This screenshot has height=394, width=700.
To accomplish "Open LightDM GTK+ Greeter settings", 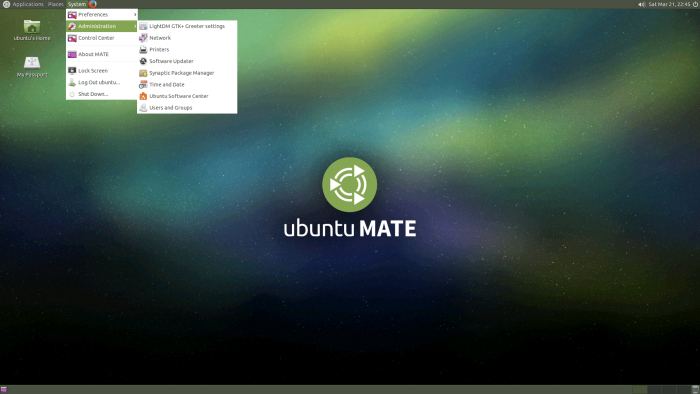I will tap(187, 26).
